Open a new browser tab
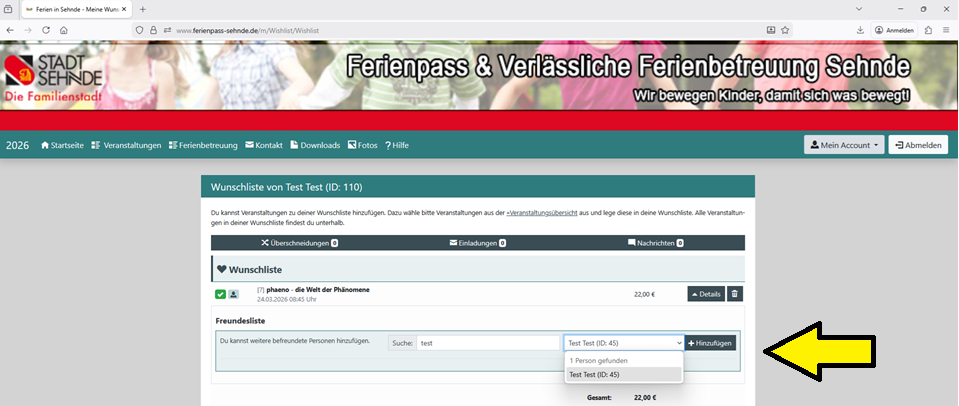 click(143, 9)
